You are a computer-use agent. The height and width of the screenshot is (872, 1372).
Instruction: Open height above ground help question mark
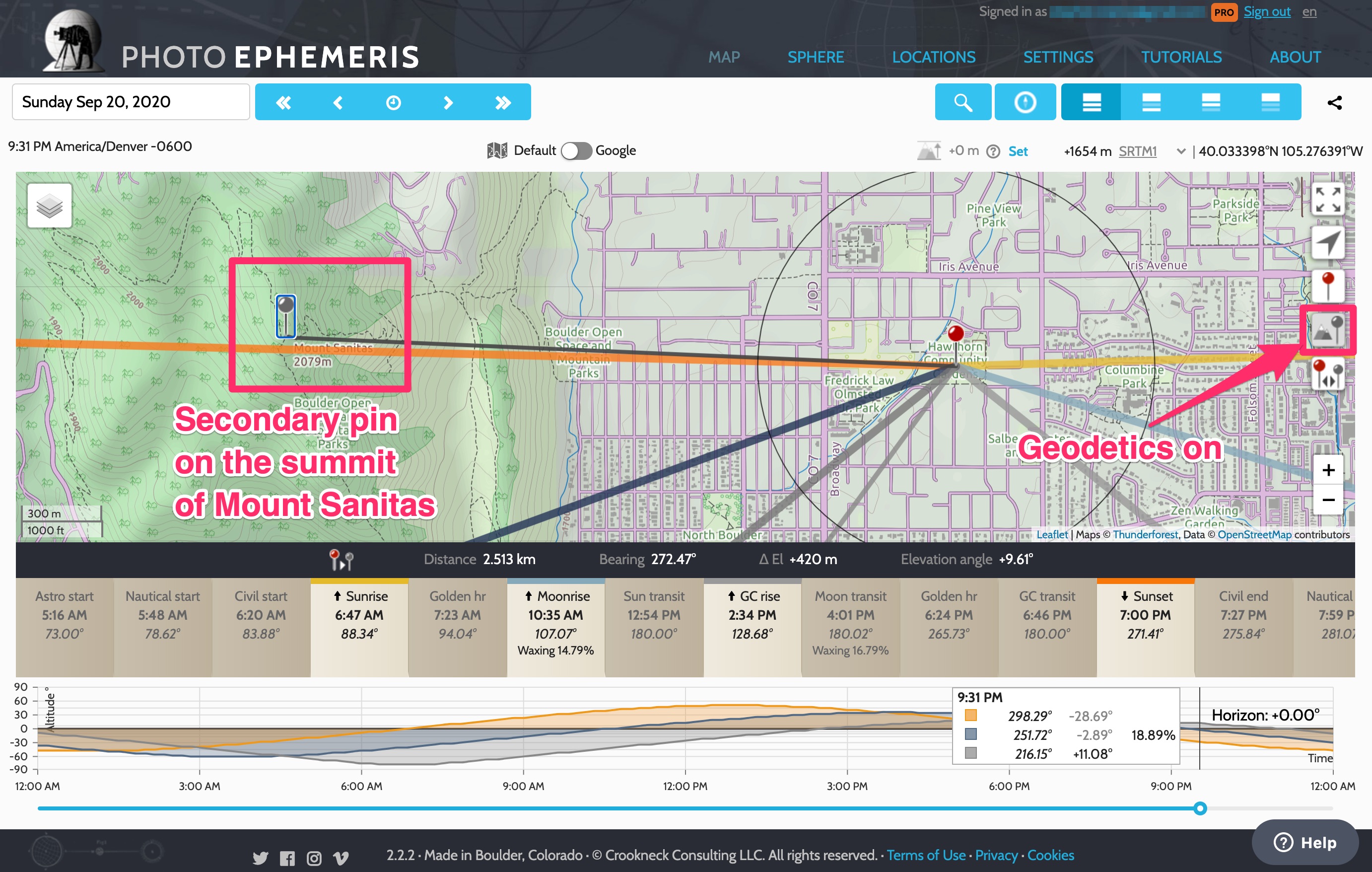point(993,151)
